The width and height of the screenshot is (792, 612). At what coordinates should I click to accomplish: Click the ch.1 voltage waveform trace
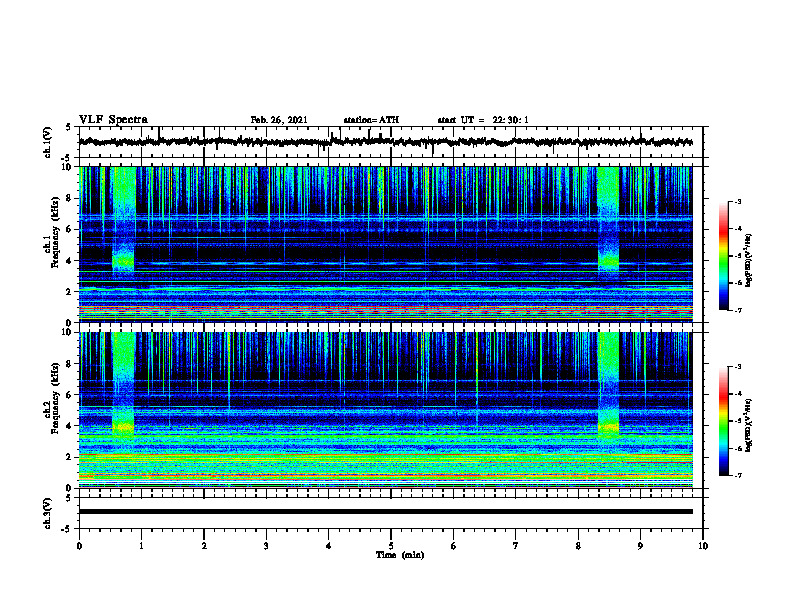pyautogui.click(x=386, y=142)
